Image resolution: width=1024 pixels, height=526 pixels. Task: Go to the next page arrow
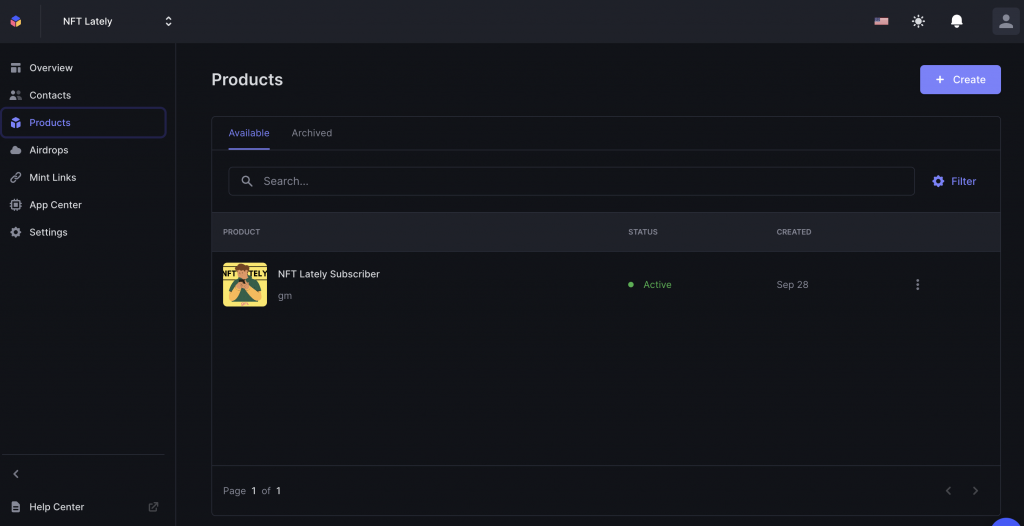pyautogui.click(x=975, y=491)
